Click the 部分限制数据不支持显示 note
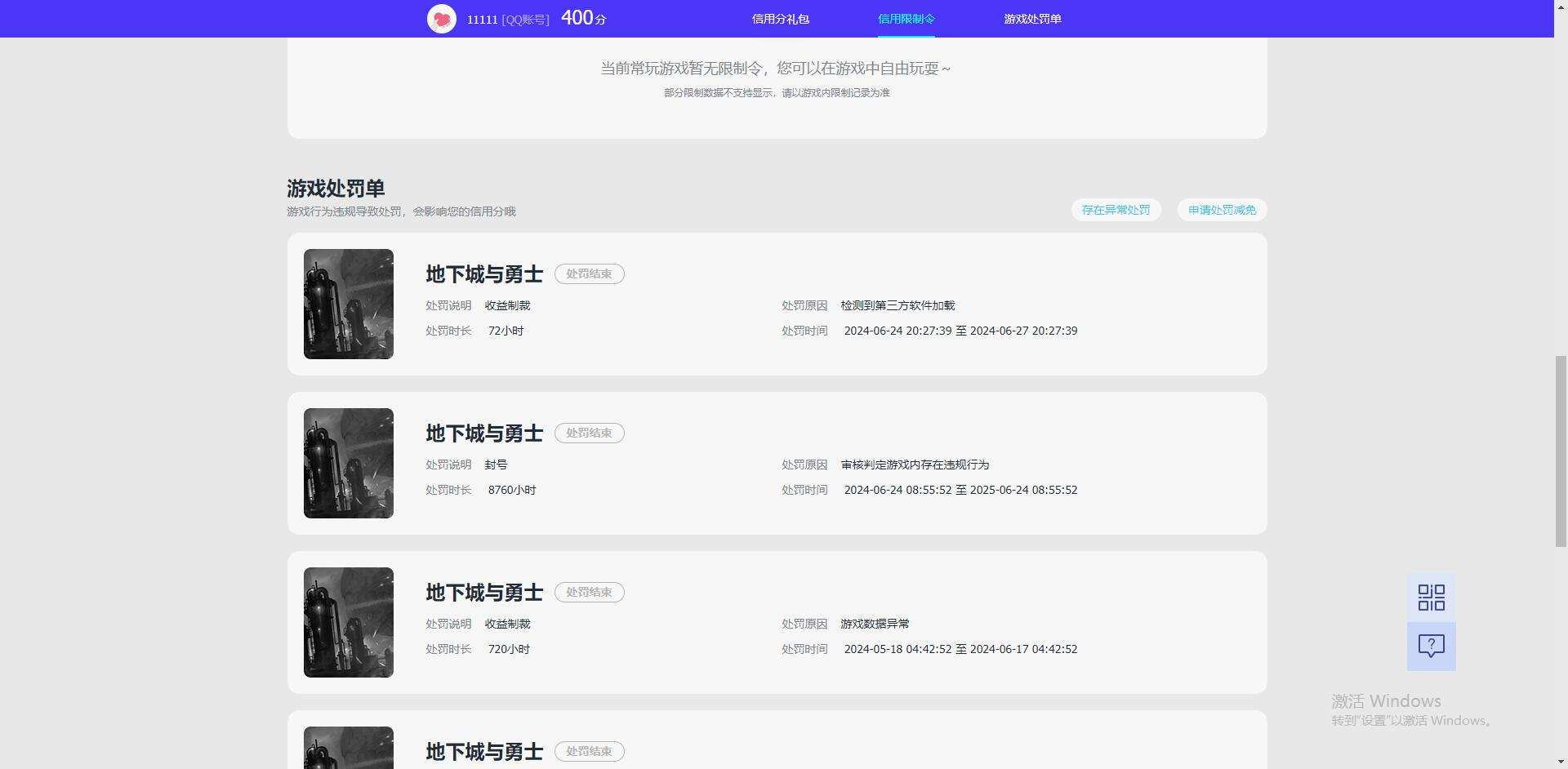The image size is (1568, 769). point(777,93)
